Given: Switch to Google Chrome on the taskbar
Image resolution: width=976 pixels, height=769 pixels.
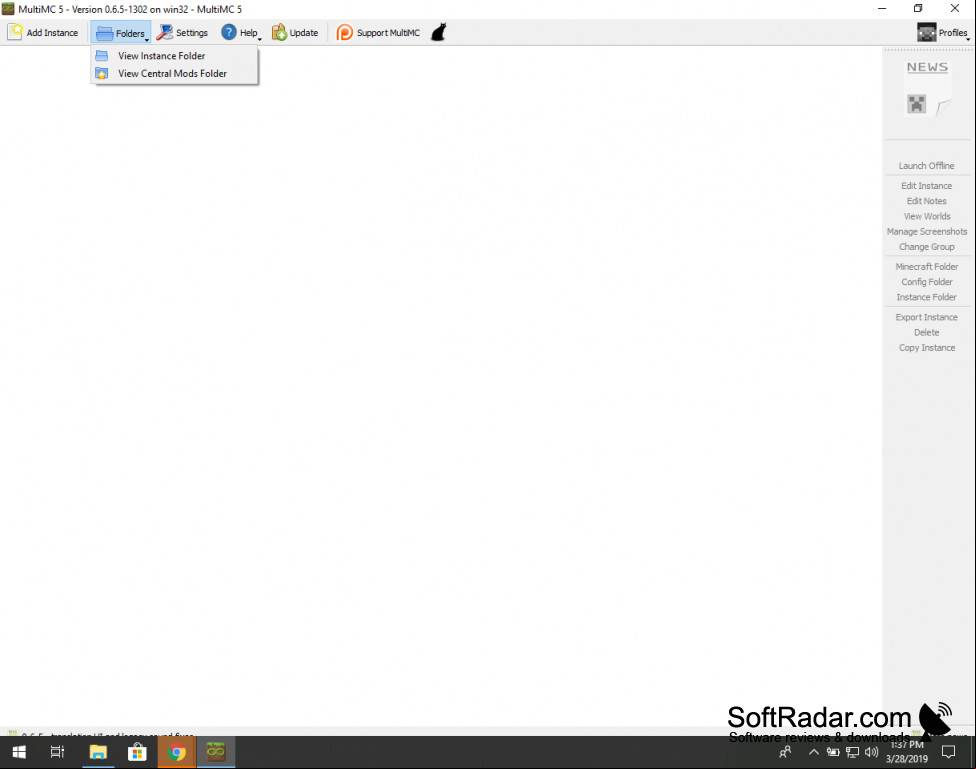Looking at the screenshot, I should click(x=177, y=752).
